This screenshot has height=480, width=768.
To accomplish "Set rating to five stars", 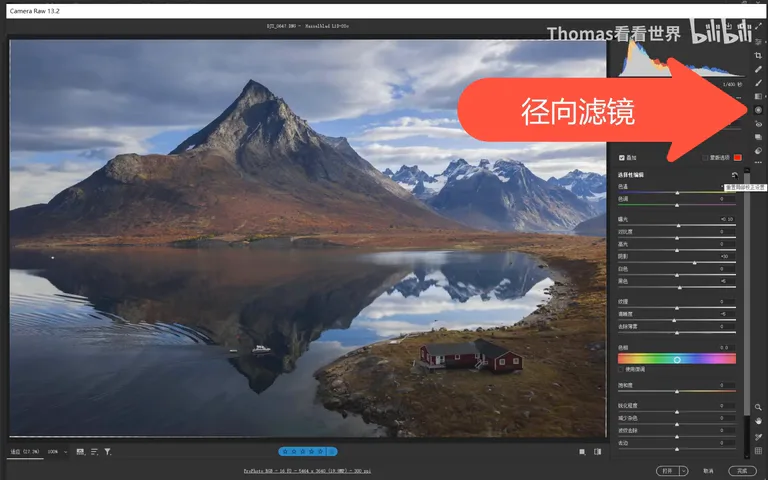I will click(x=321, y=452).
